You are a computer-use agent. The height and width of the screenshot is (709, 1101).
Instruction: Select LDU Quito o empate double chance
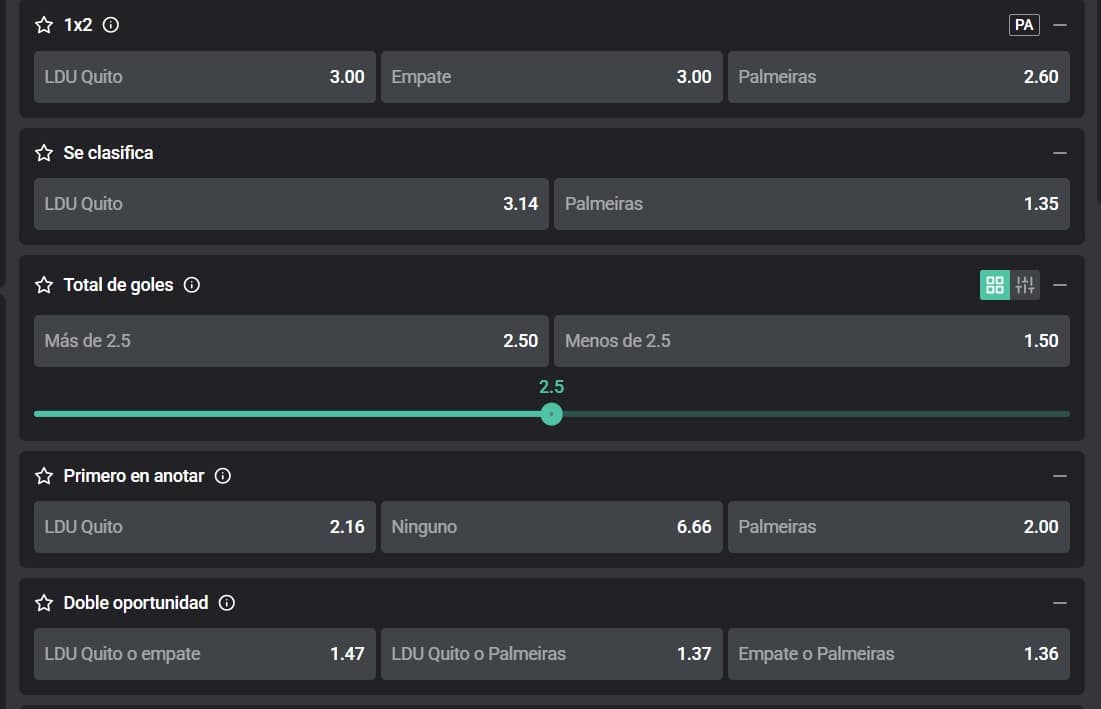point(205,654)
